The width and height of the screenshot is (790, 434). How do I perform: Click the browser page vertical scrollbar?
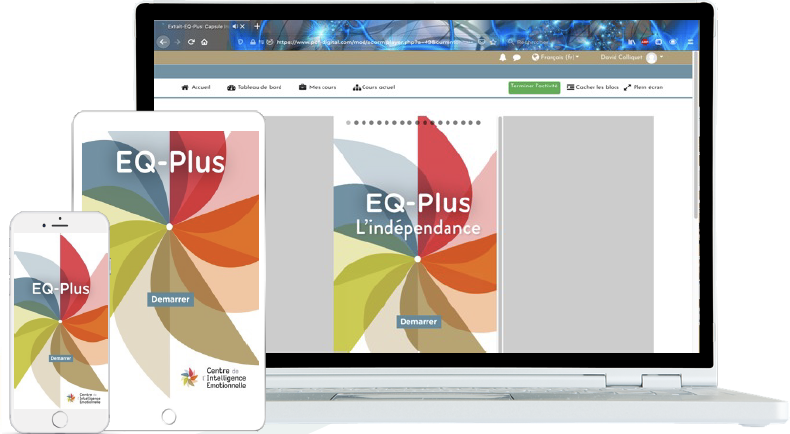pos(696,136)
